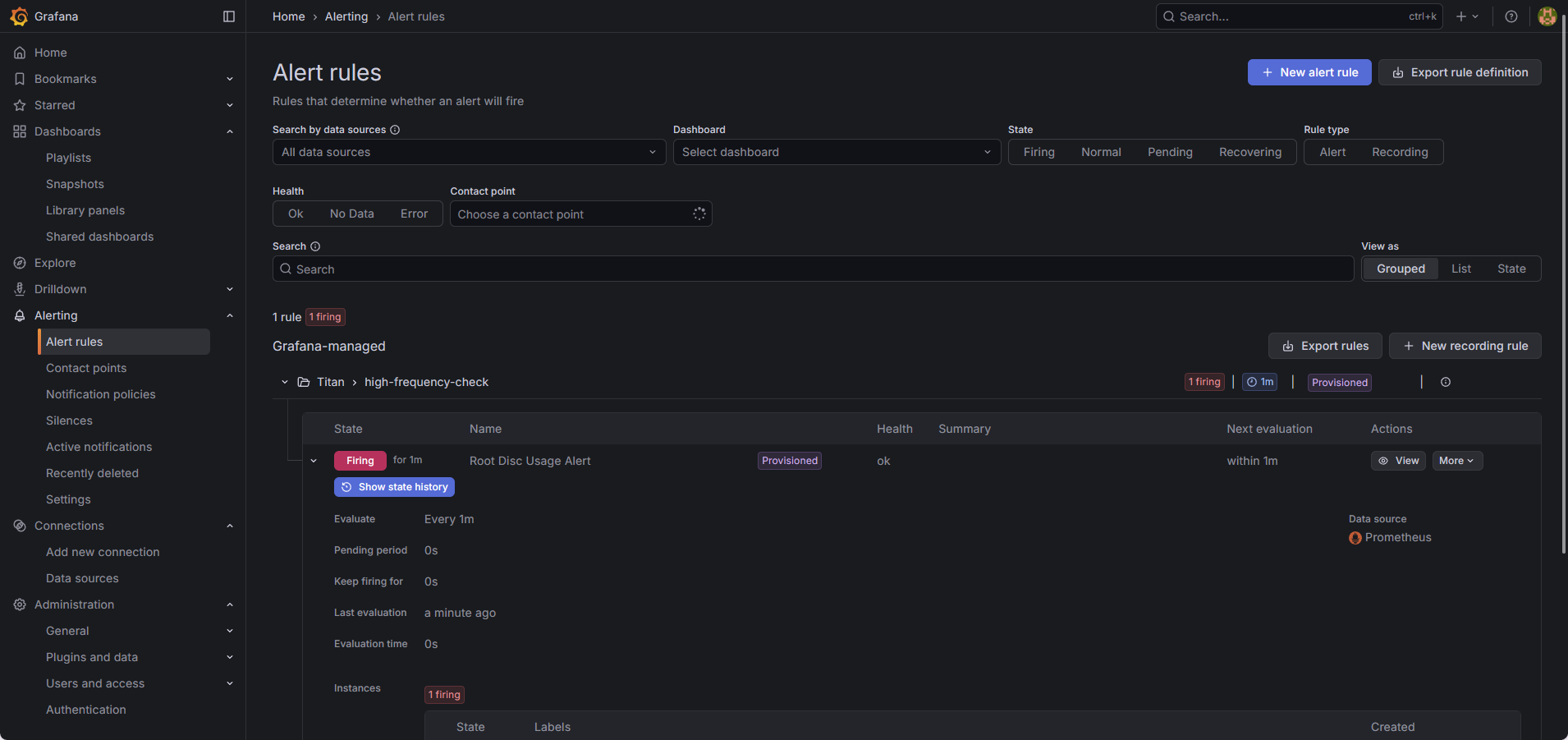Open Contact points in the sidebar
This screenshot has width=1568, height=740.
coord(86,368)
